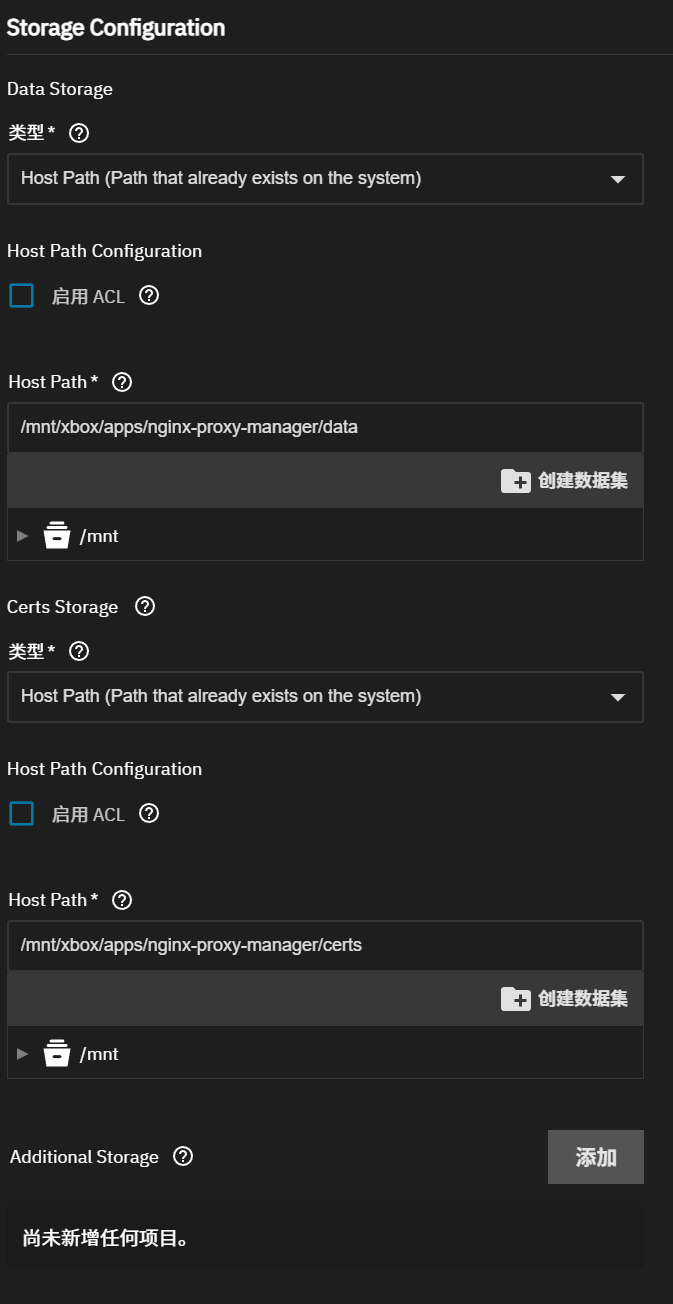Enable ACL for Data Storage host path

pyautogui.click(x=22, y=295)
